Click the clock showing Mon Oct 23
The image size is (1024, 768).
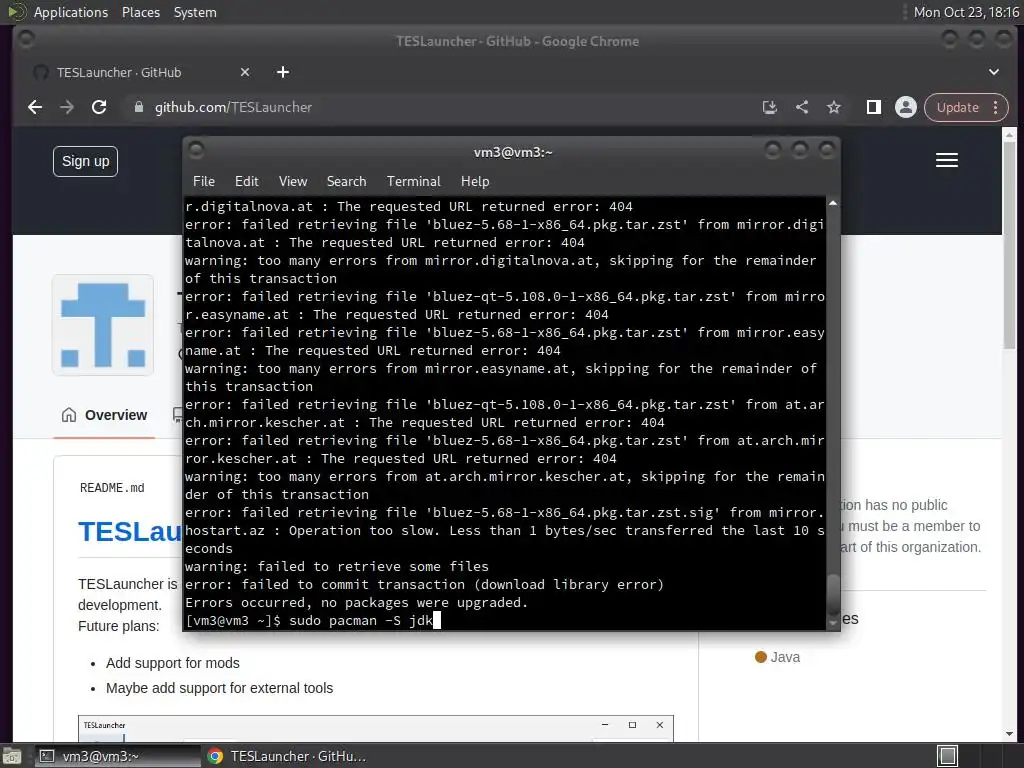pos(966,12)
